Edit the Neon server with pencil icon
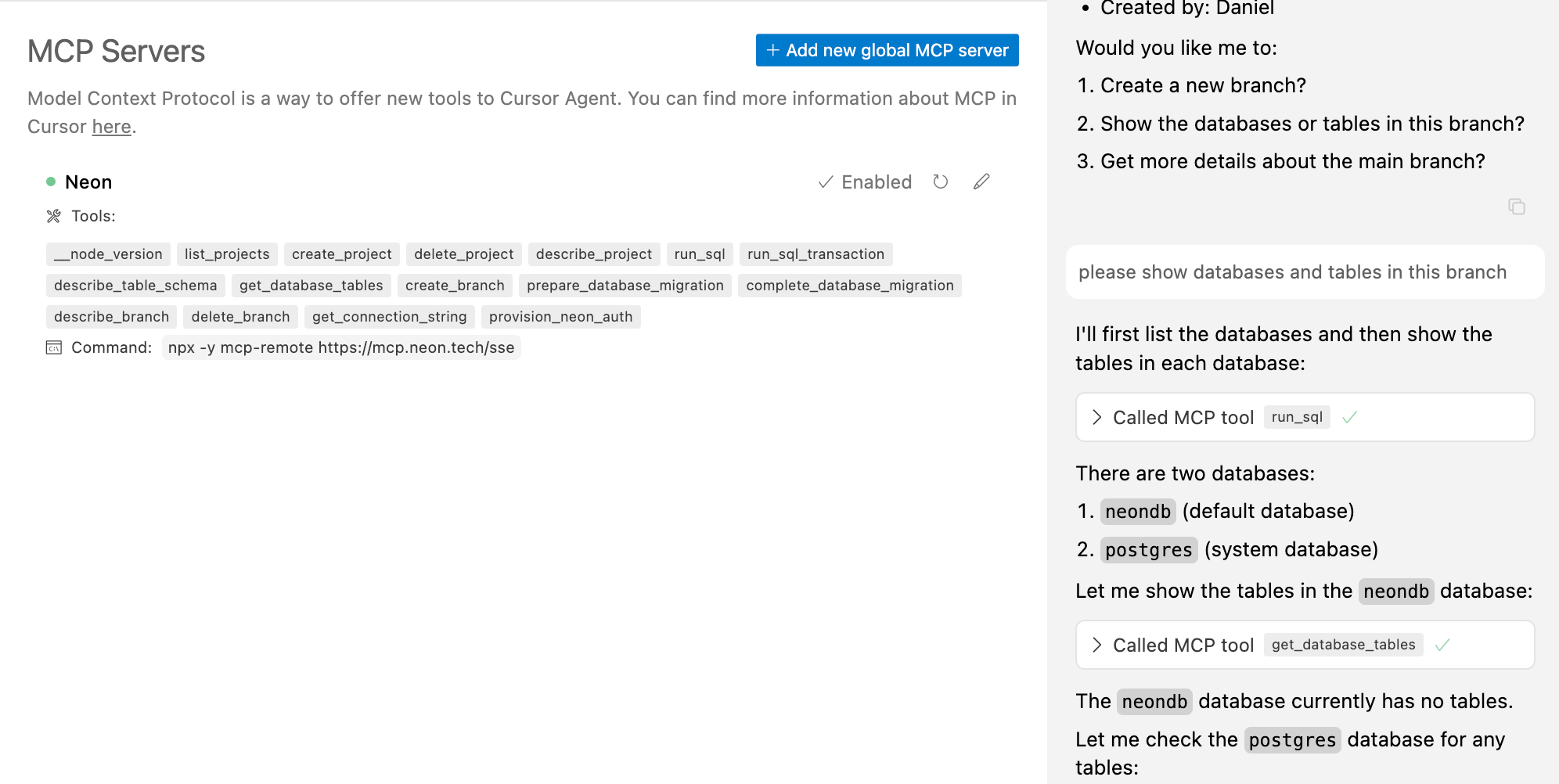This screenshot has height=784, width=1559. [x=981, y=182]
